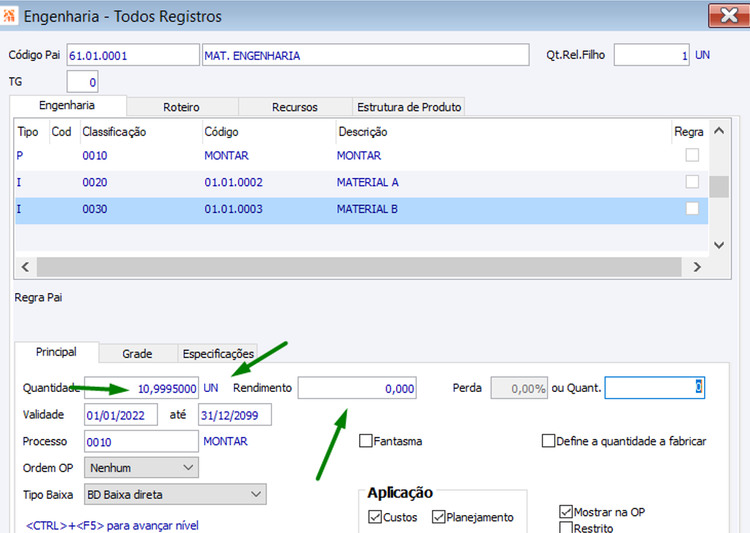Open the Ordem OP dropdown
This screenshot has height=533, width=750.
point(141,467)
